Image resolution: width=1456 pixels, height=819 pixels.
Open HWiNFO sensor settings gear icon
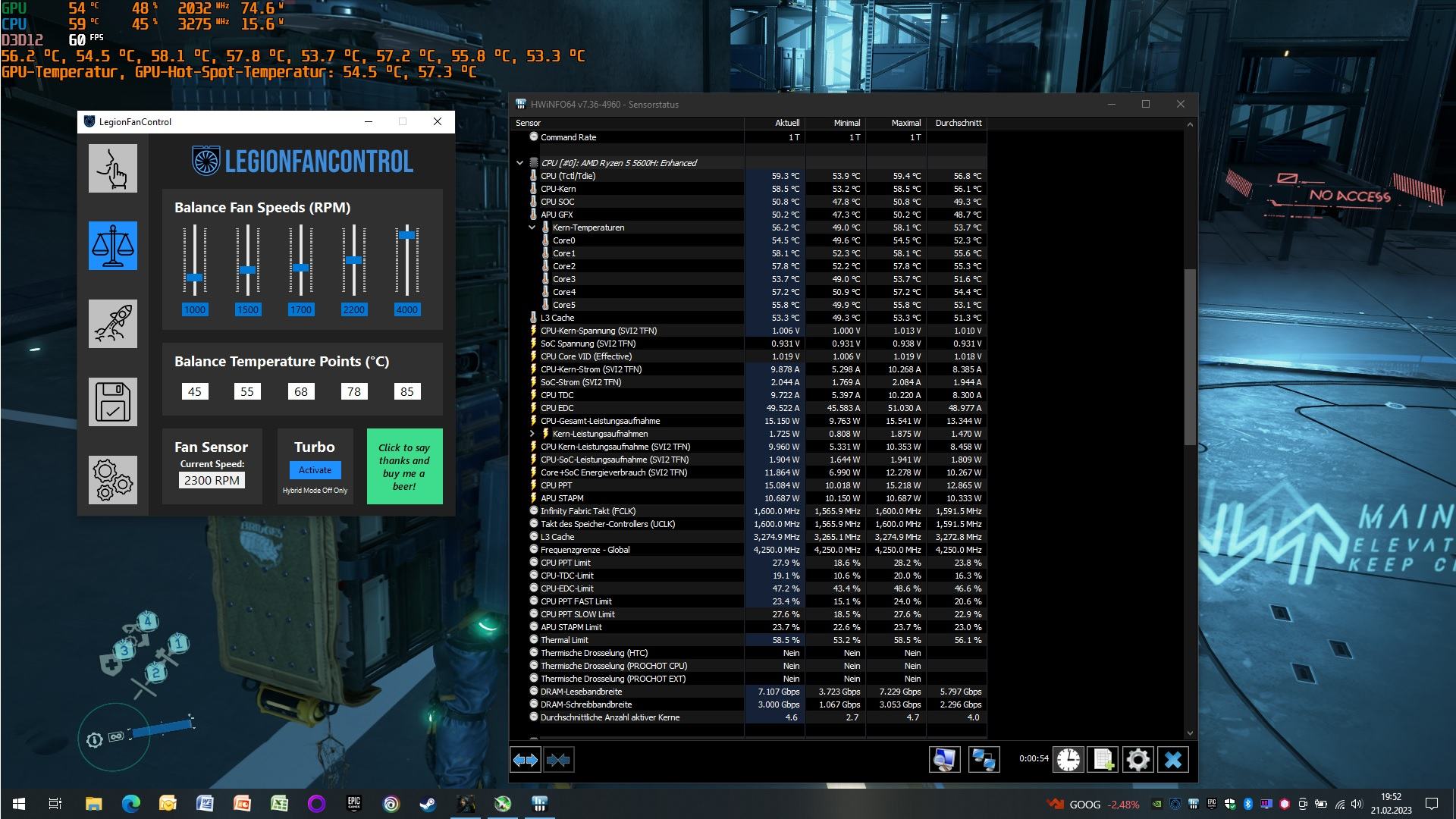[1138, 759]
